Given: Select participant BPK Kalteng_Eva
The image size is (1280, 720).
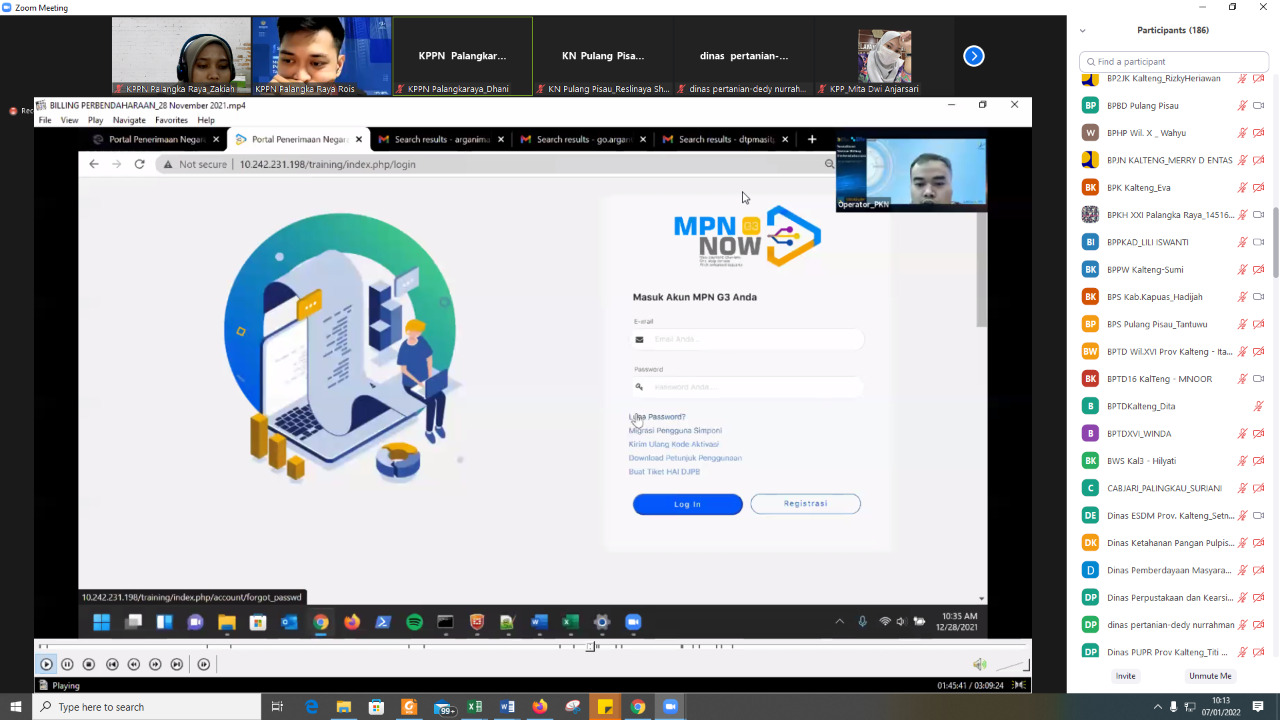Looking at the screenshot, I should tap(1174, 187).
